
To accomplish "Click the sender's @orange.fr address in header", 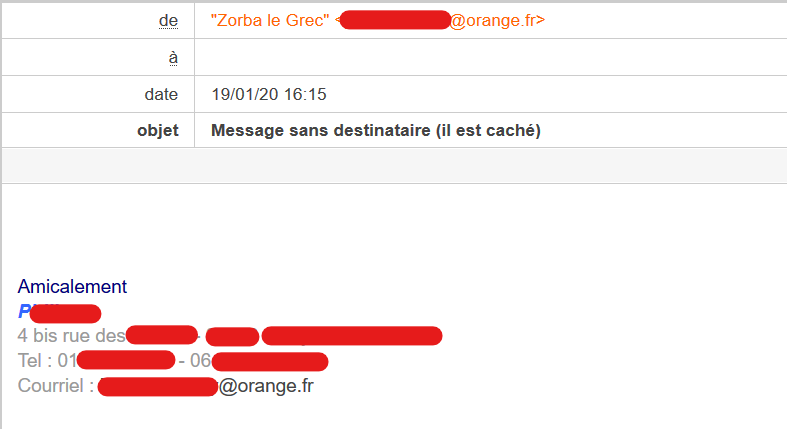I will (497, 20).
